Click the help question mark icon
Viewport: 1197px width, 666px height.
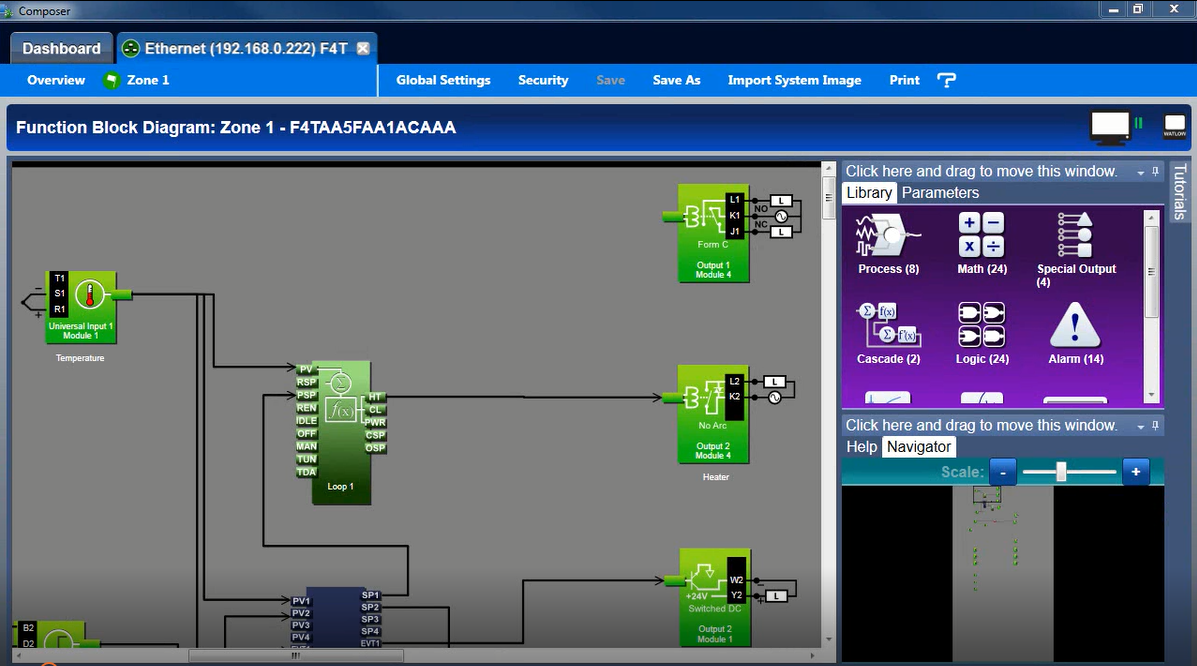pos(946,80)
